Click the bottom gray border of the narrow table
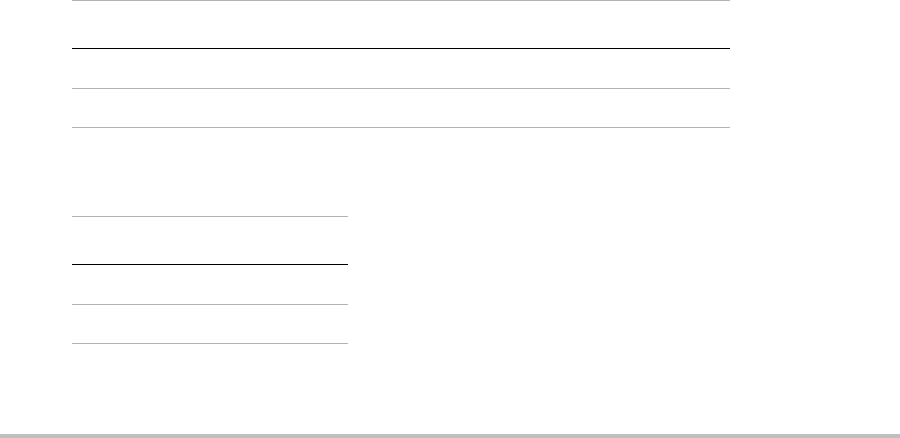Screen dimensions: 900x438 coord(210,343)
